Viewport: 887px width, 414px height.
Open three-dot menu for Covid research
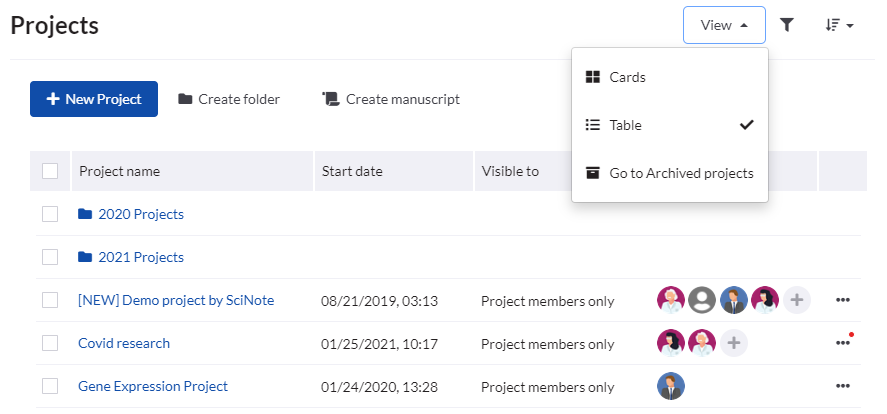coord(842,343)
